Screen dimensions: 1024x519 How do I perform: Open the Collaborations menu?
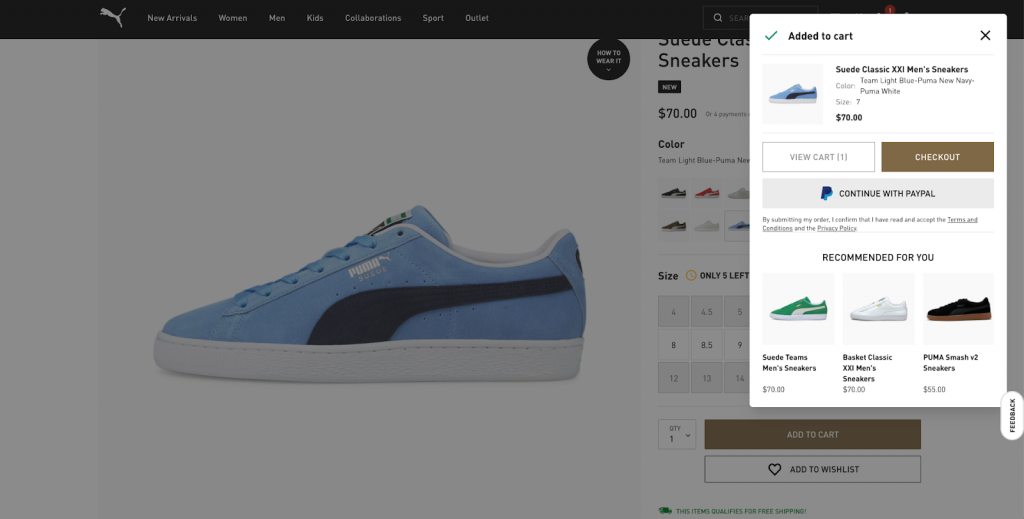(373, 18)
